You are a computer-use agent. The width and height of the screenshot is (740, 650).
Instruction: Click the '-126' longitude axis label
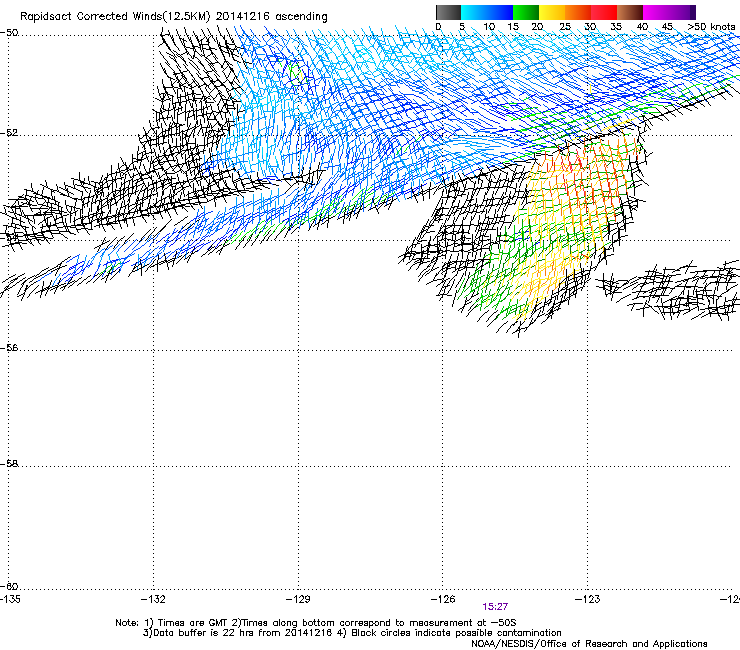pos(443,599)
